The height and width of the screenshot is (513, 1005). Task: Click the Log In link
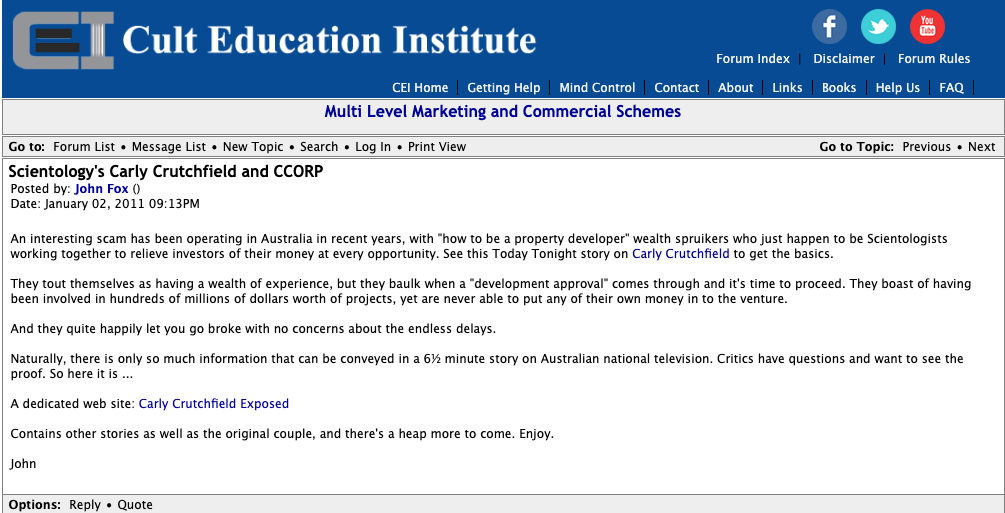(373, 147)
